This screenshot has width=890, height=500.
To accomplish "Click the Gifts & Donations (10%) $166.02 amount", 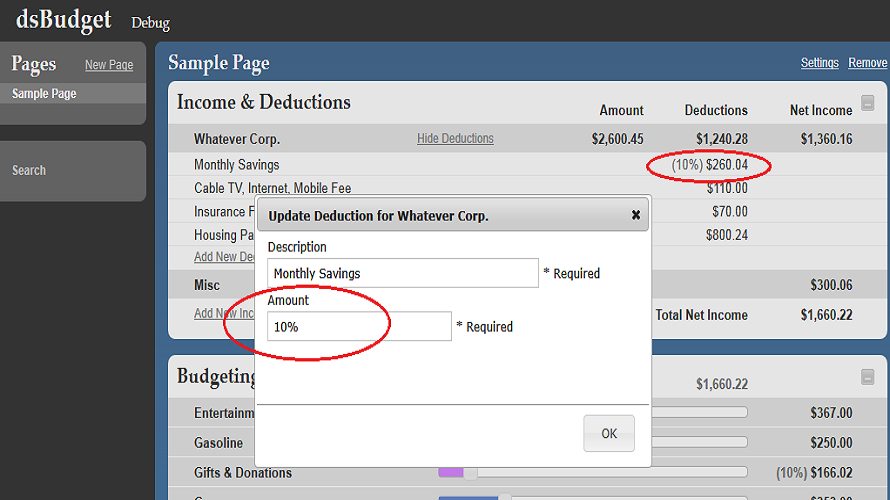I will point(814,473).
